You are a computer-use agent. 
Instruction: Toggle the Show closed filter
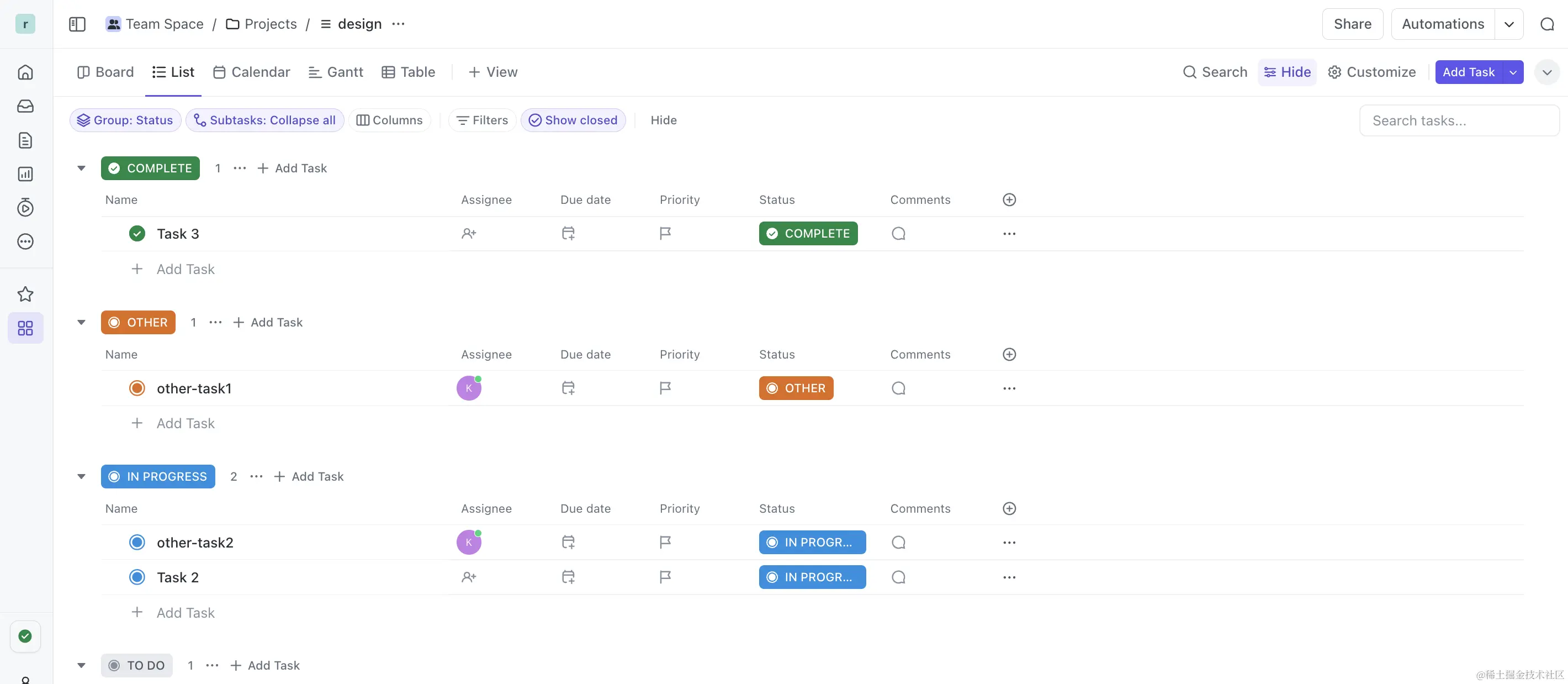click(573, 120)
